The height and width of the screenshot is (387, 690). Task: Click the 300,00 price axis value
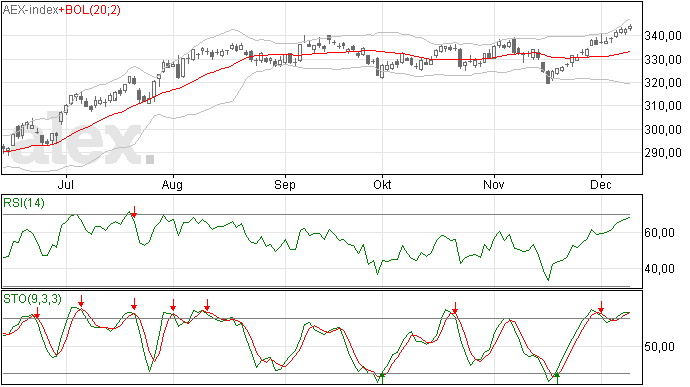pyautogui.click(x=663, y=129)
